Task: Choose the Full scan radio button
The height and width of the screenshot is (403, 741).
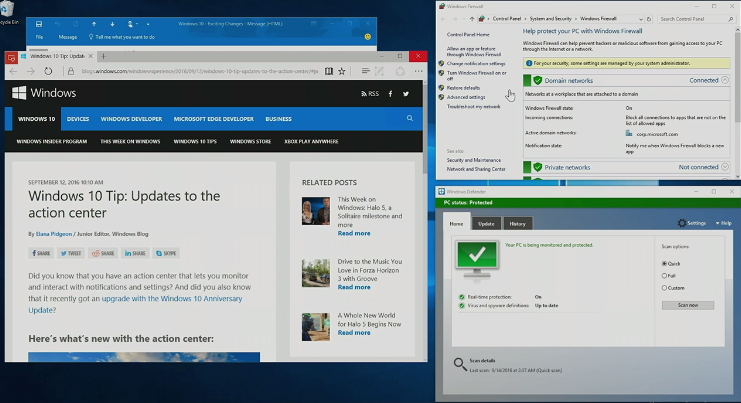Action: 664,276
